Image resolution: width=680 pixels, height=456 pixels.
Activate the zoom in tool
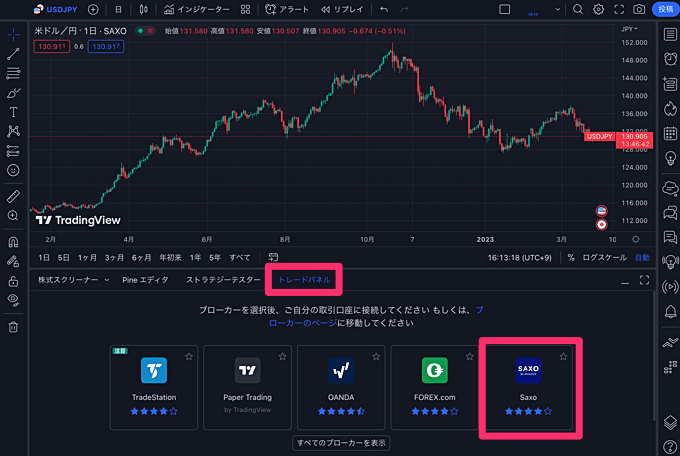13,216
